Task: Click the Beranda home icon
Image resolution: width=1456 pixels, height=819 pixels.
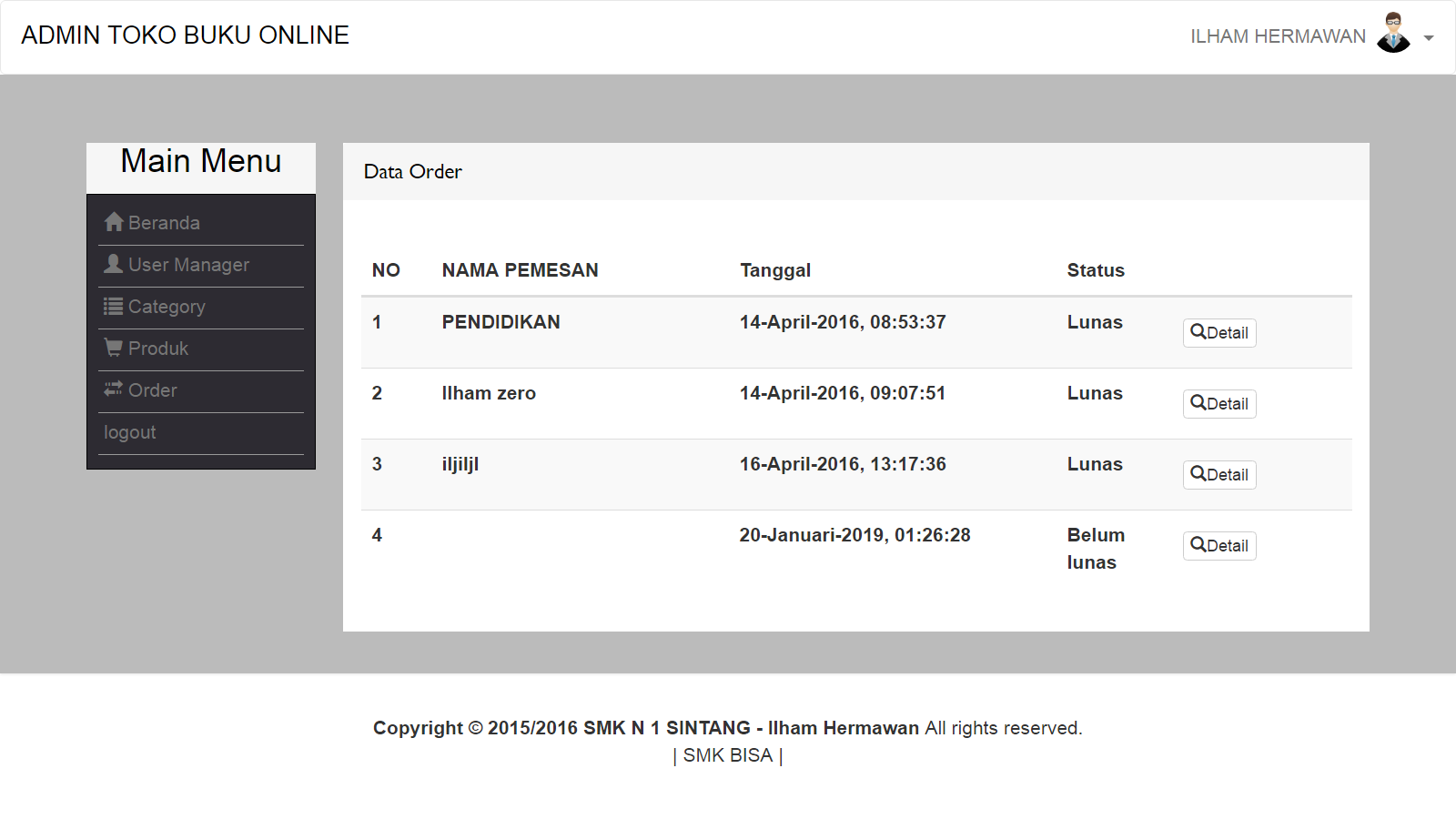Action: coord(114,222)
